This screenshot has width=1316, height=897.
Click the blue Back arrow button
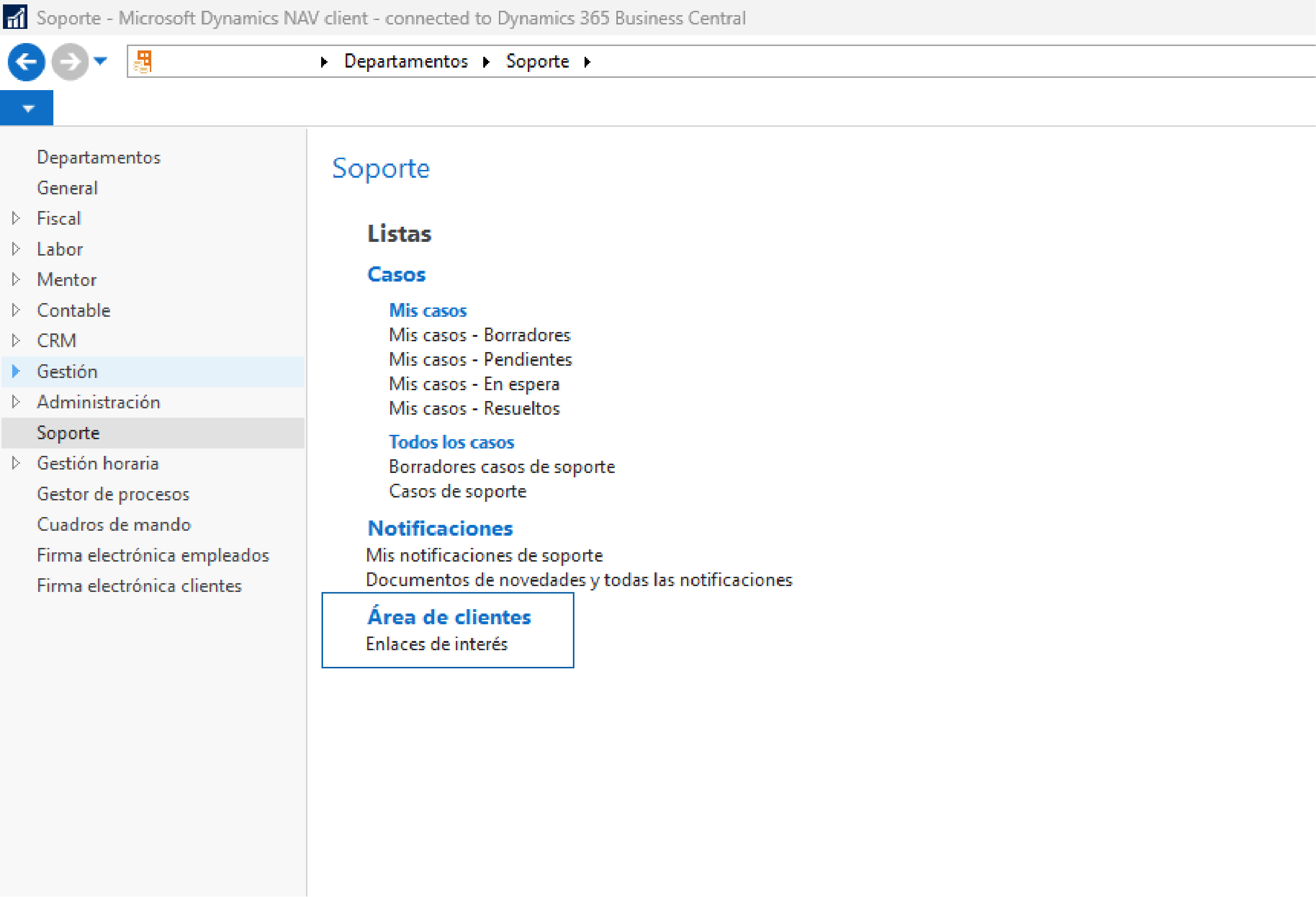(x=26, y=62)
